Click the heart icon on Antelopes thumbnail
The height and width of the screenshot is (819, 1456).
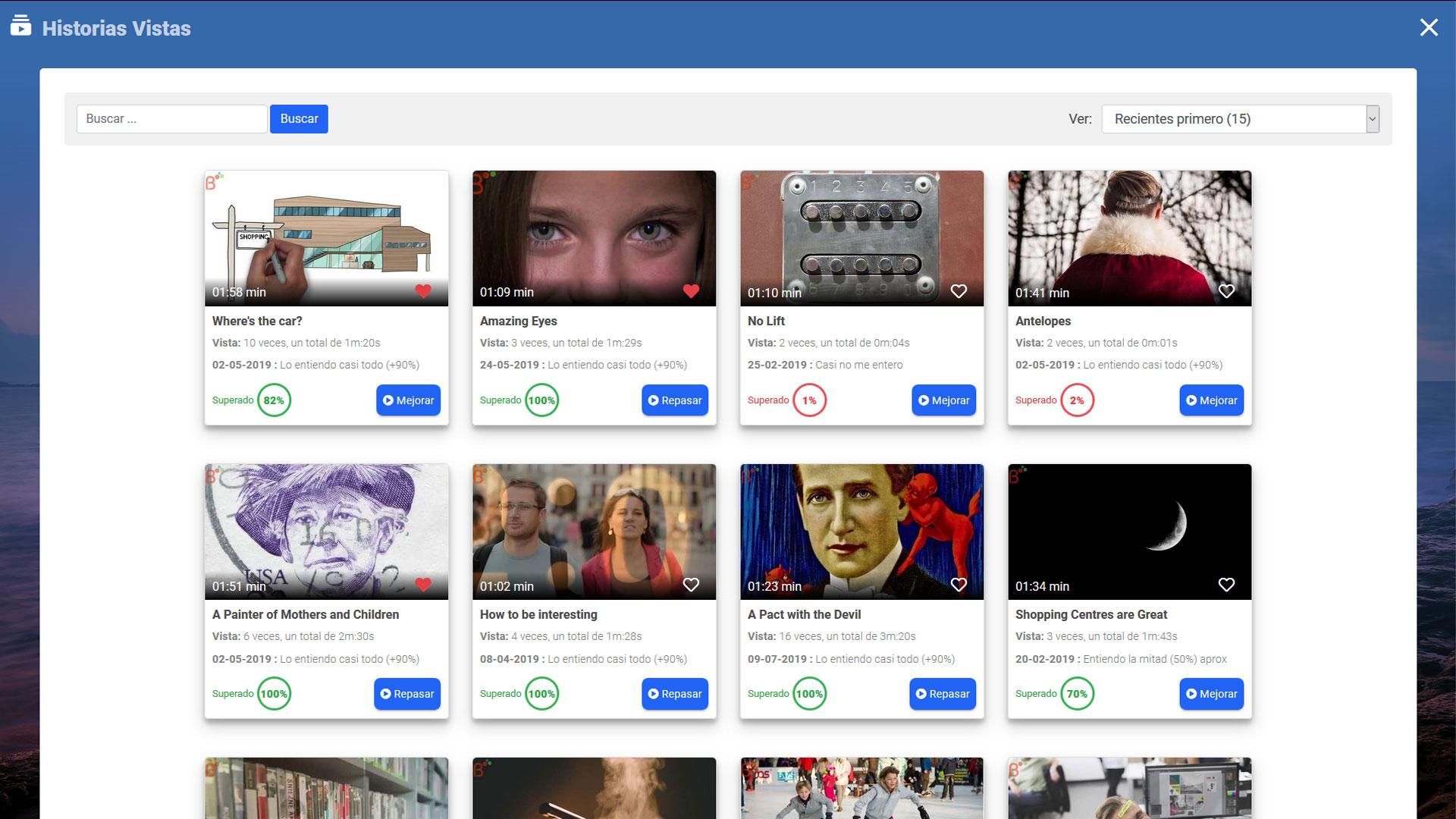pos(1226,291)
